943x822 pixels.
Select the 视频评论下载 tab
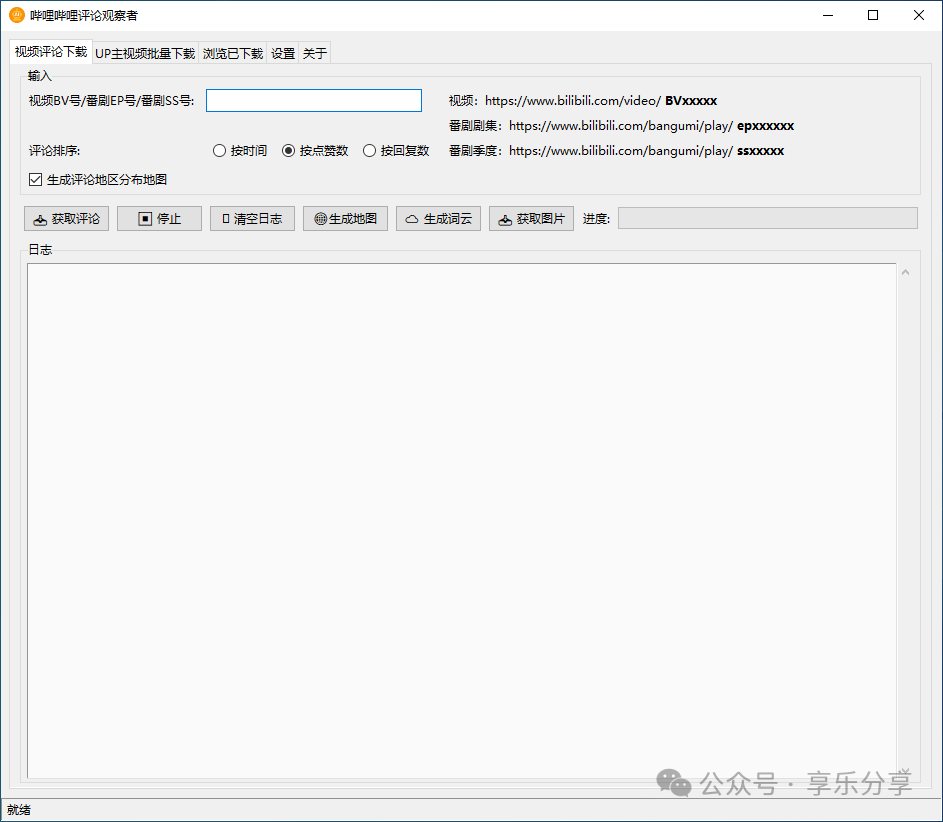tap(50, 52)
